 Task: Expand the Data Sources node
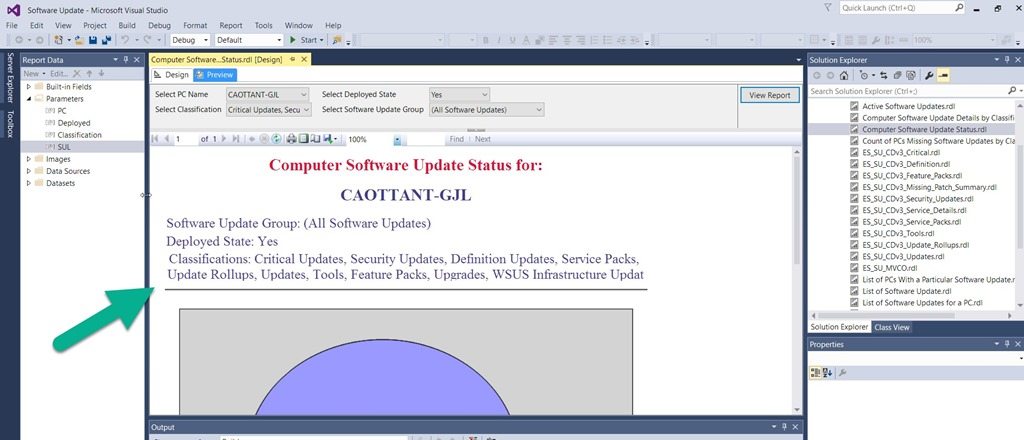pyautogui.click(x=28, y=171)
